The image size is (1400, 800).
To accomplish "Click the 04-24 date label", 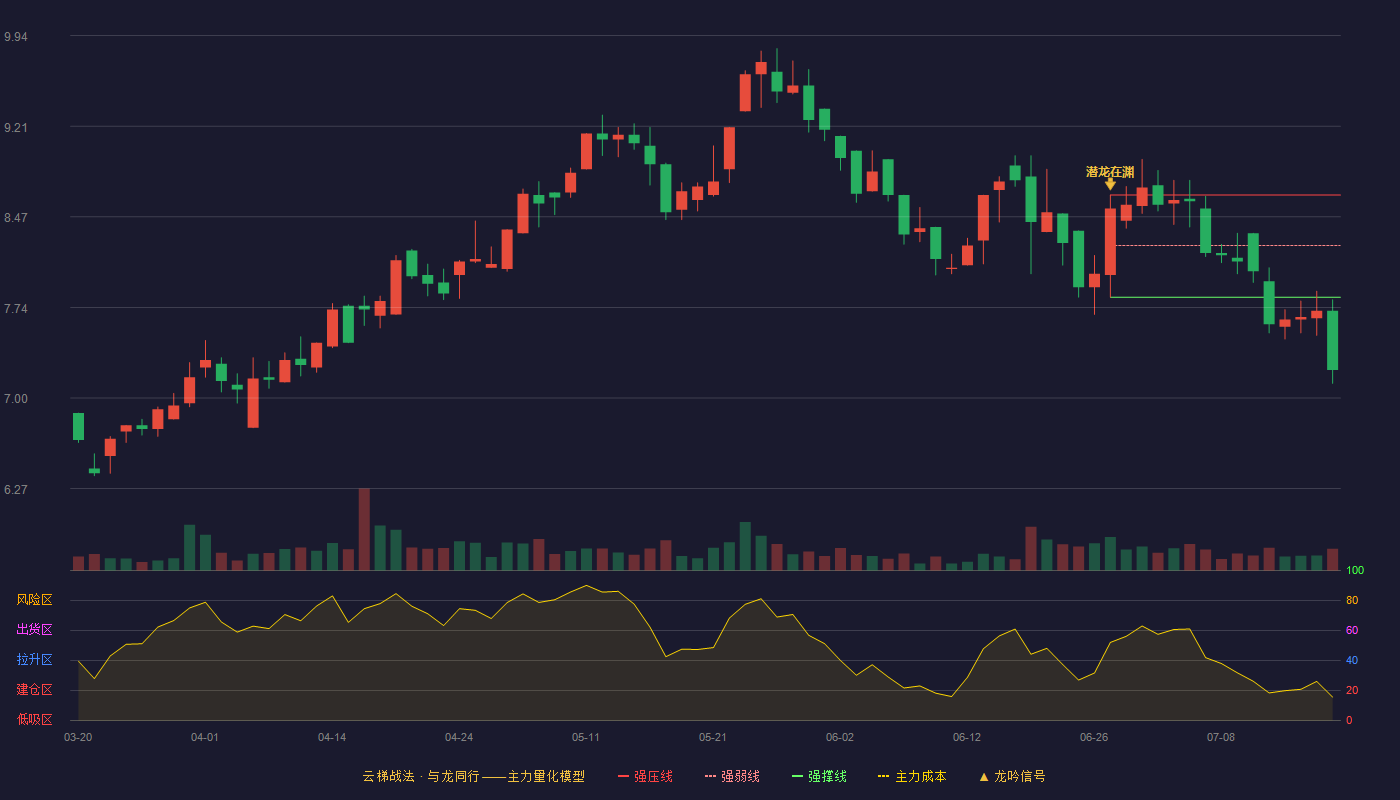I will 459,737.
